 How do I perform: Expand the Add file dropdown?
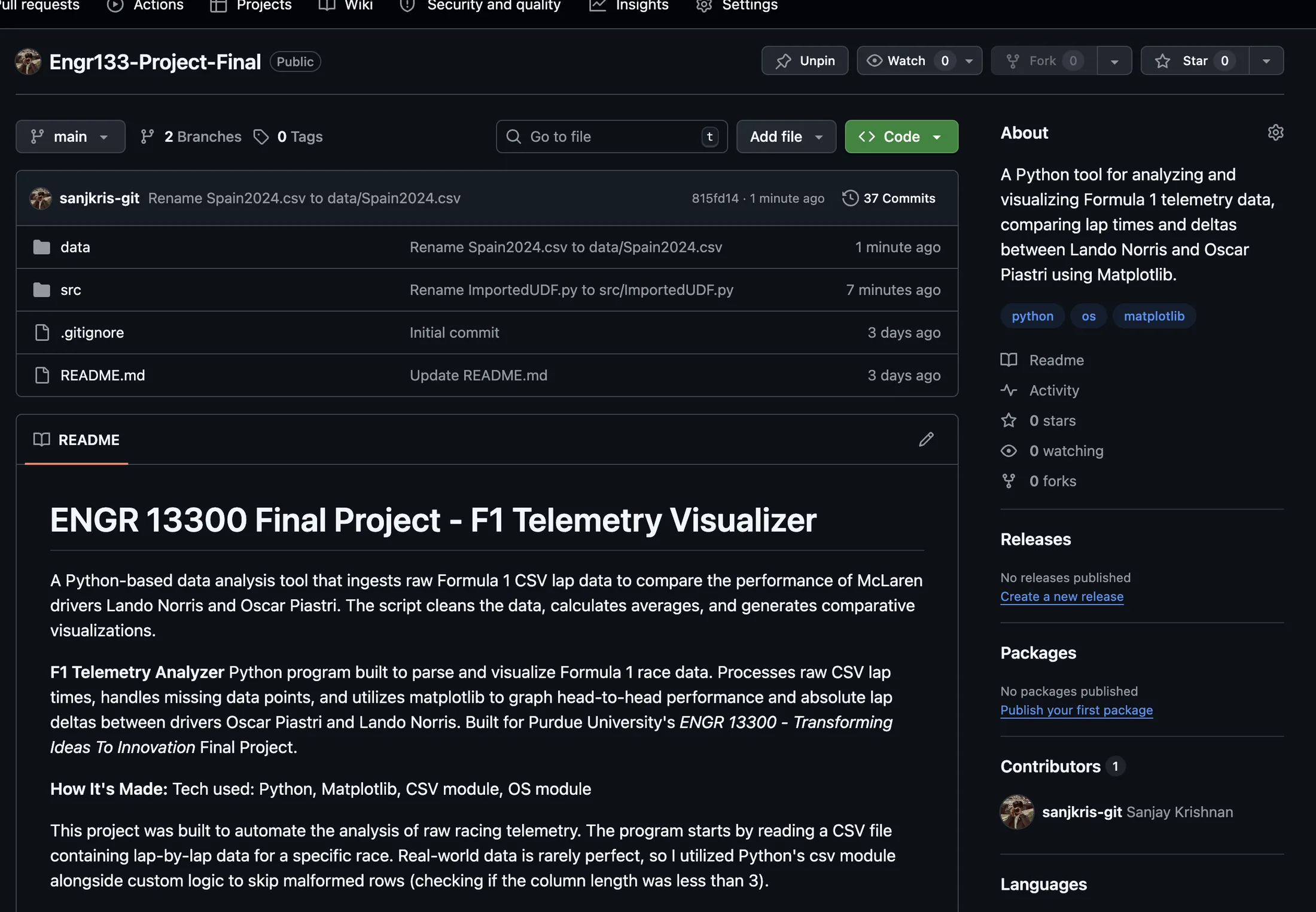point(786,137)
